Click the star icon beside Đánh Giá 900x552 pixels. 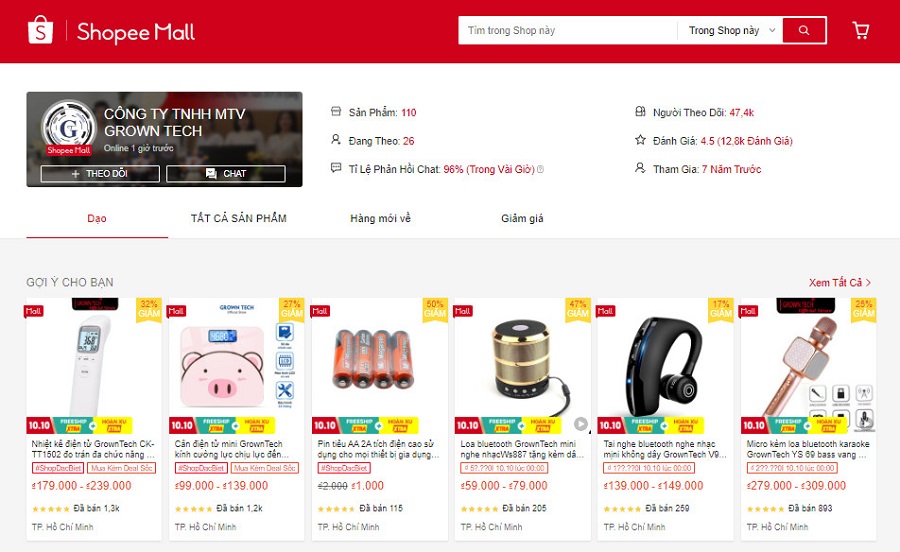point(640,139)
